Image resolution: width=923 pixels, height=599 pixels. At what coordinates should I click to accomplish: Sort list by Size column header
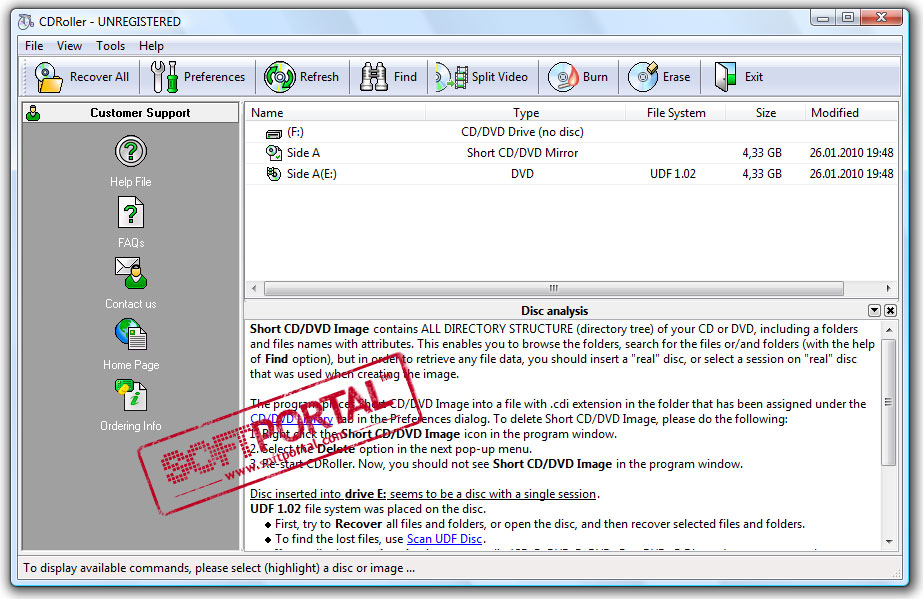pos(765,112)
